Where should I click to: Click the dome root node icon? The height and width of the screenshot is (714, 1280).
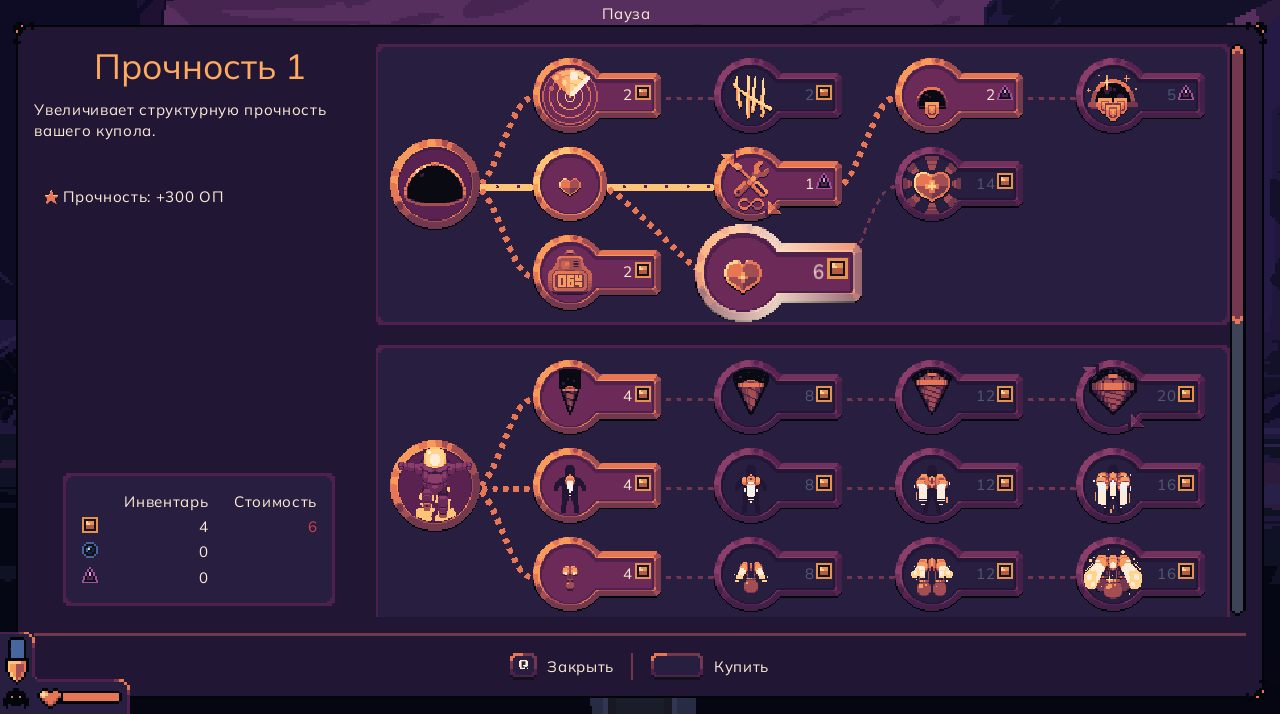(435, 185)
